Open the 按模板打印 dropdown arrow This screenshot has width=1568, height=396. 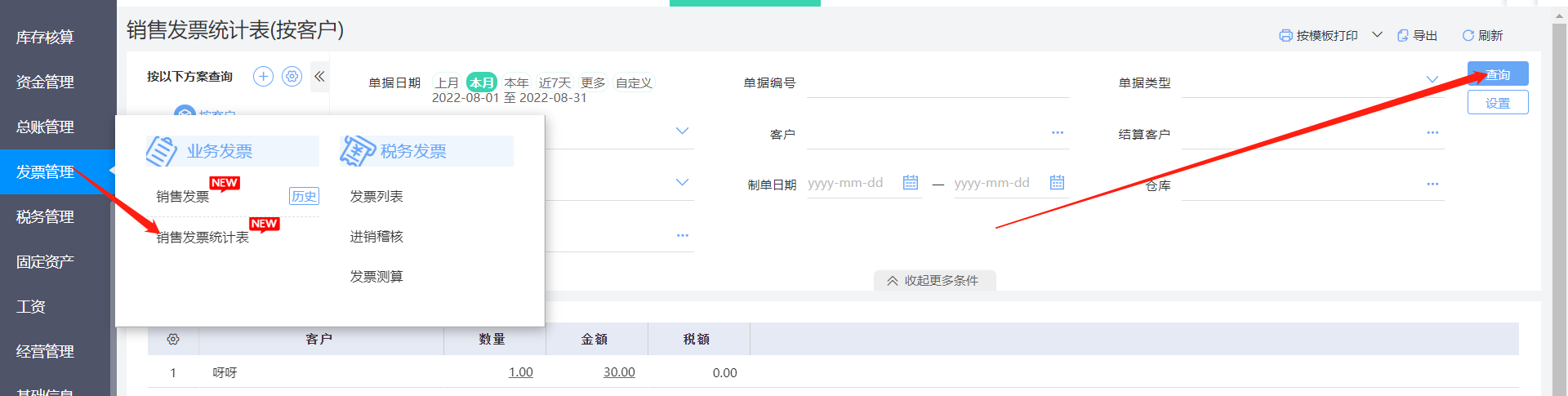click(x=1377, y=35)
